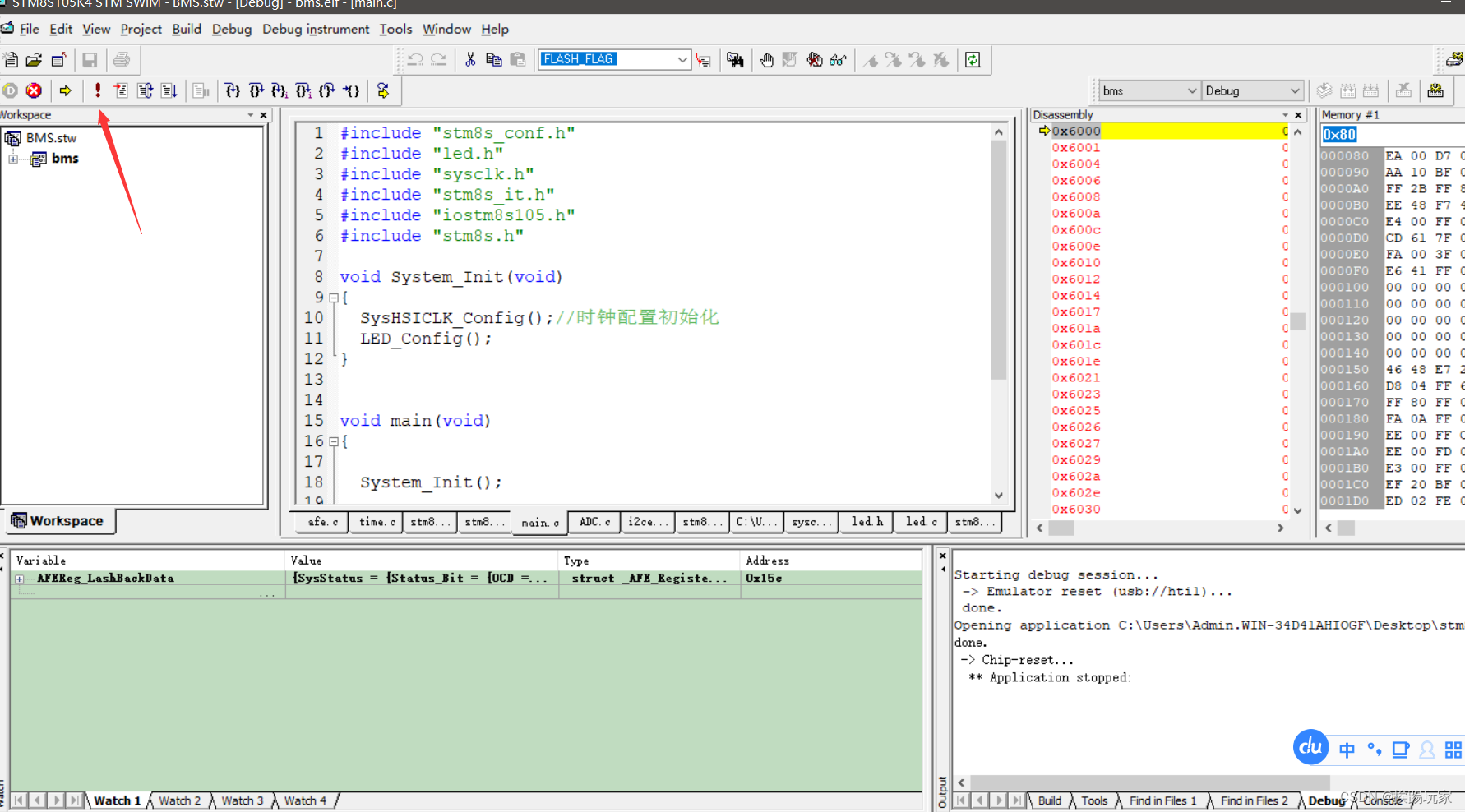The width and height of the screenshot is (1465, 812).
Task: Click the Open file folder icon
Action: click(34, 60)
